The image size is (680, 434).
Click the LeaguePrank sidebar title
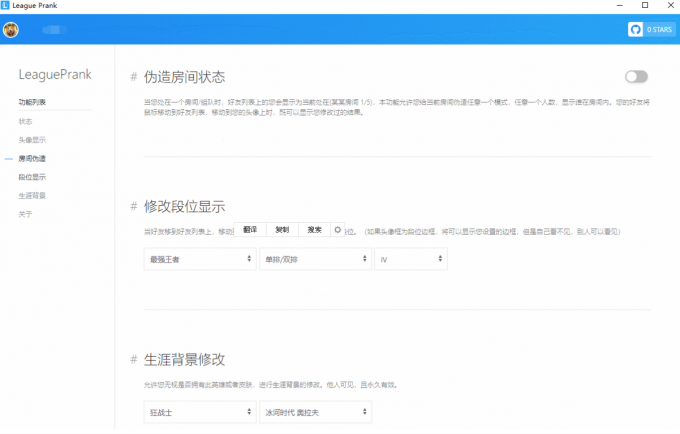pyautogui.click(x=55, y=75)
